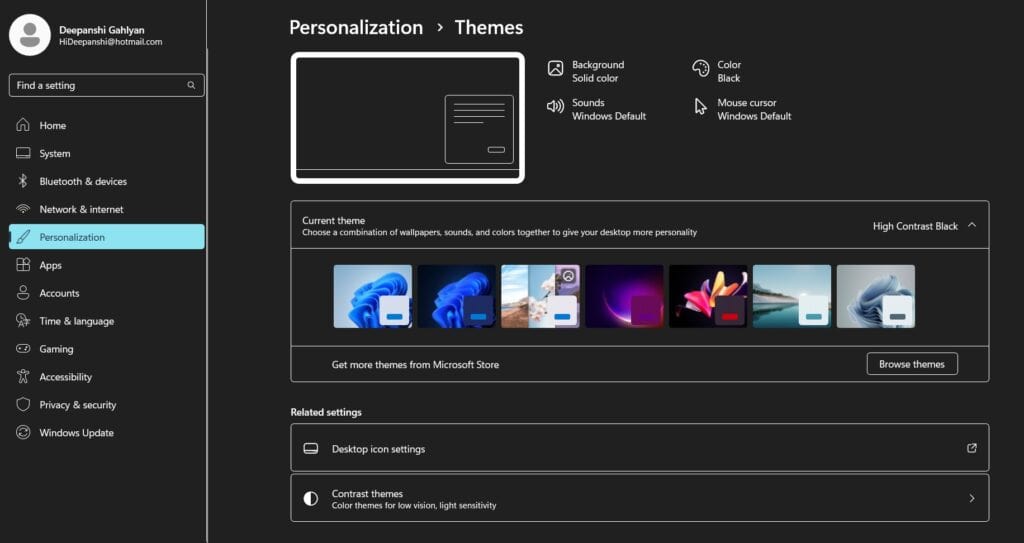Click the Mouse cursor arrow icon
This screenshot has width=1024, height=543.
click(x=701, y=107)
